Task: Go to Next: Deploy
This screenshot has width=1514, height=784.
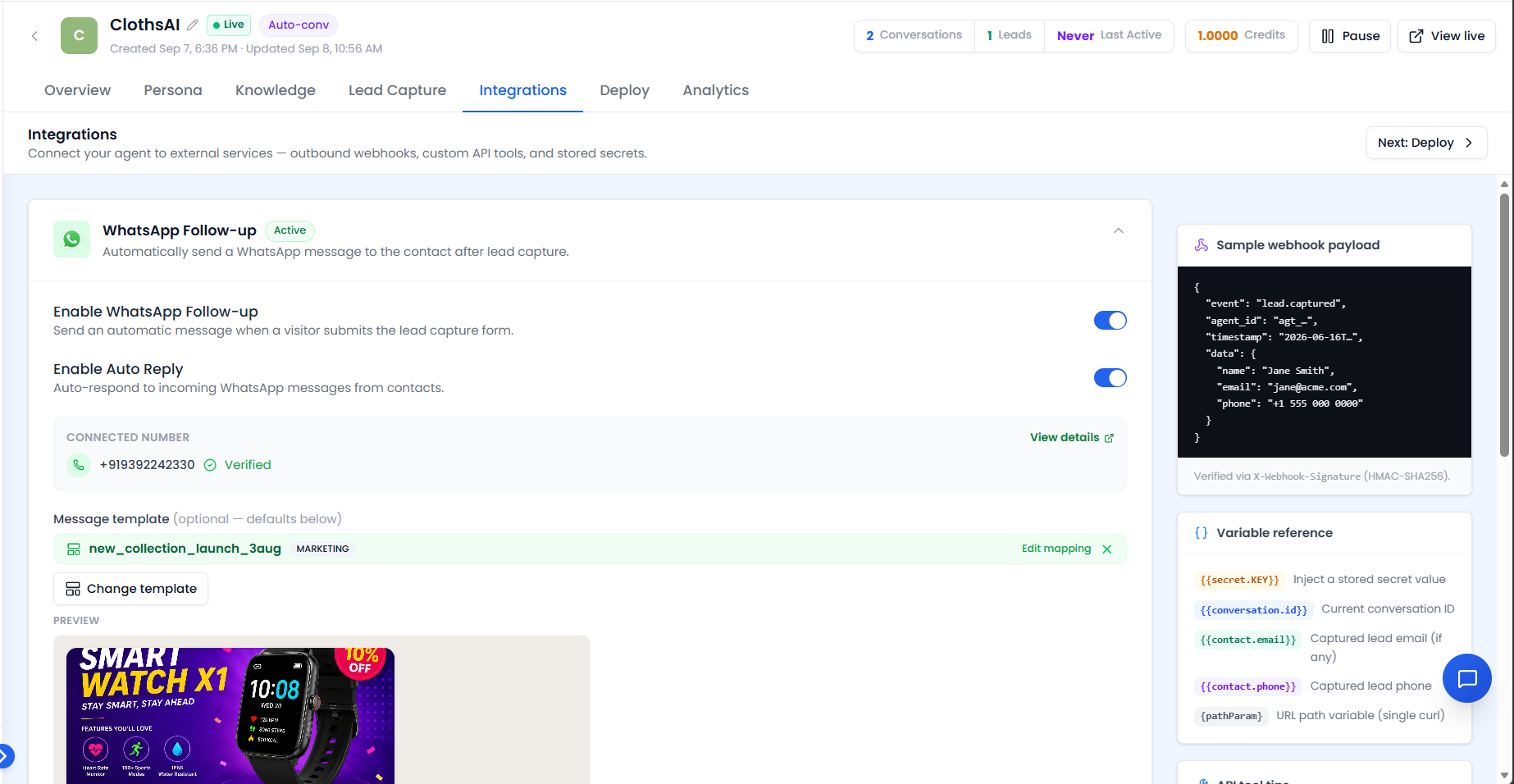Action: click(1426, 143)
